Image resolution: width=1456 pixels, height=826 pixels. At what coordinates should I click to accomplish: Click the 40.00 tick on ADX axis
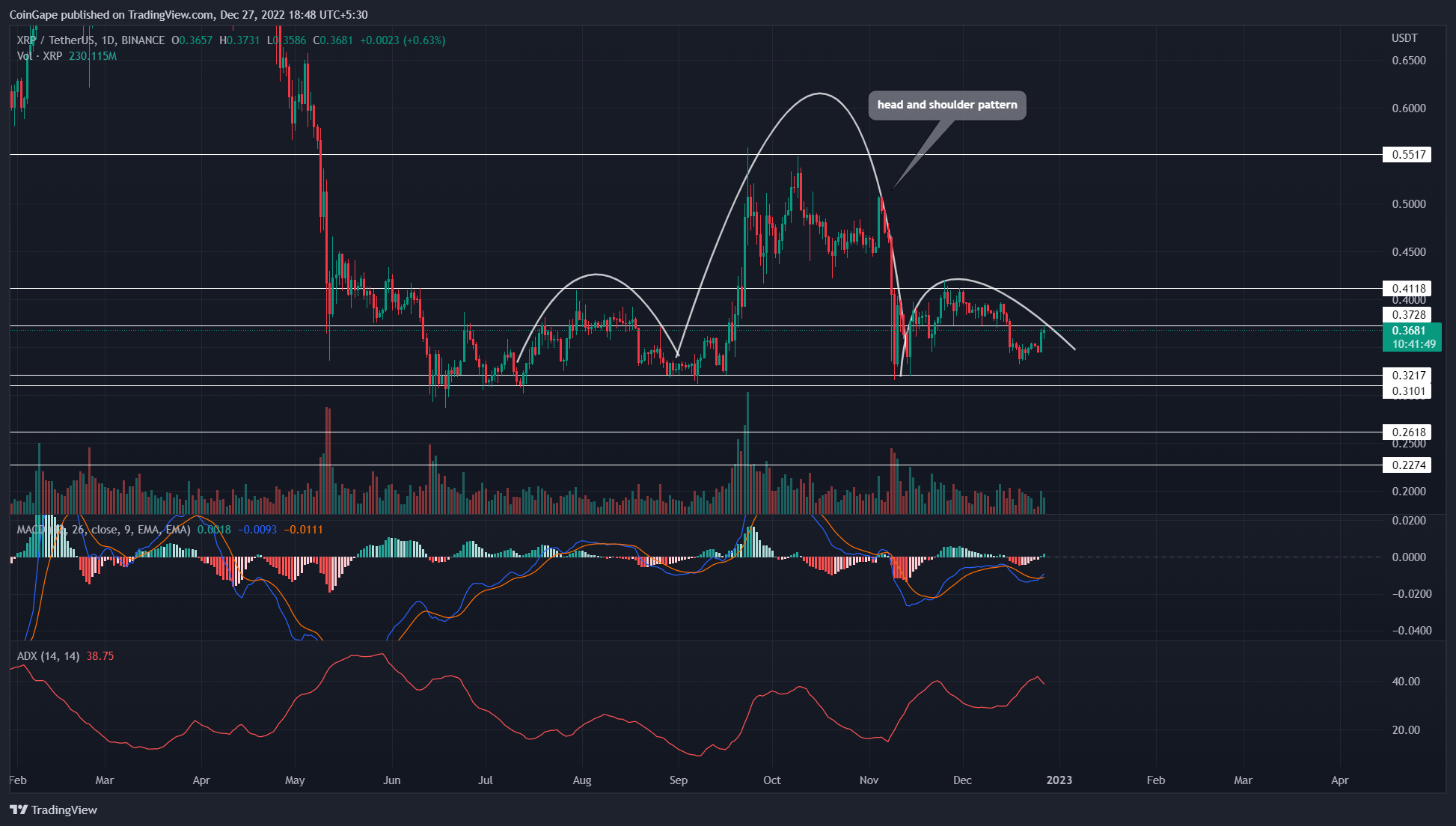(1406, 682)
